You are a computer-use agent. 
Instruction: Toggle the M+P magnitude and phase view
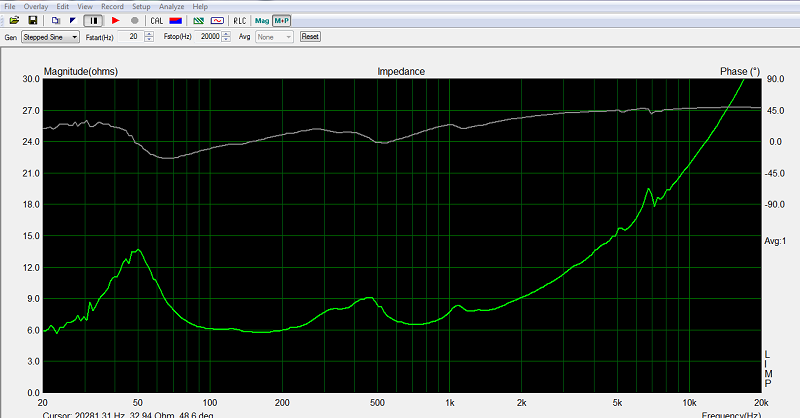tap(282, 20)
